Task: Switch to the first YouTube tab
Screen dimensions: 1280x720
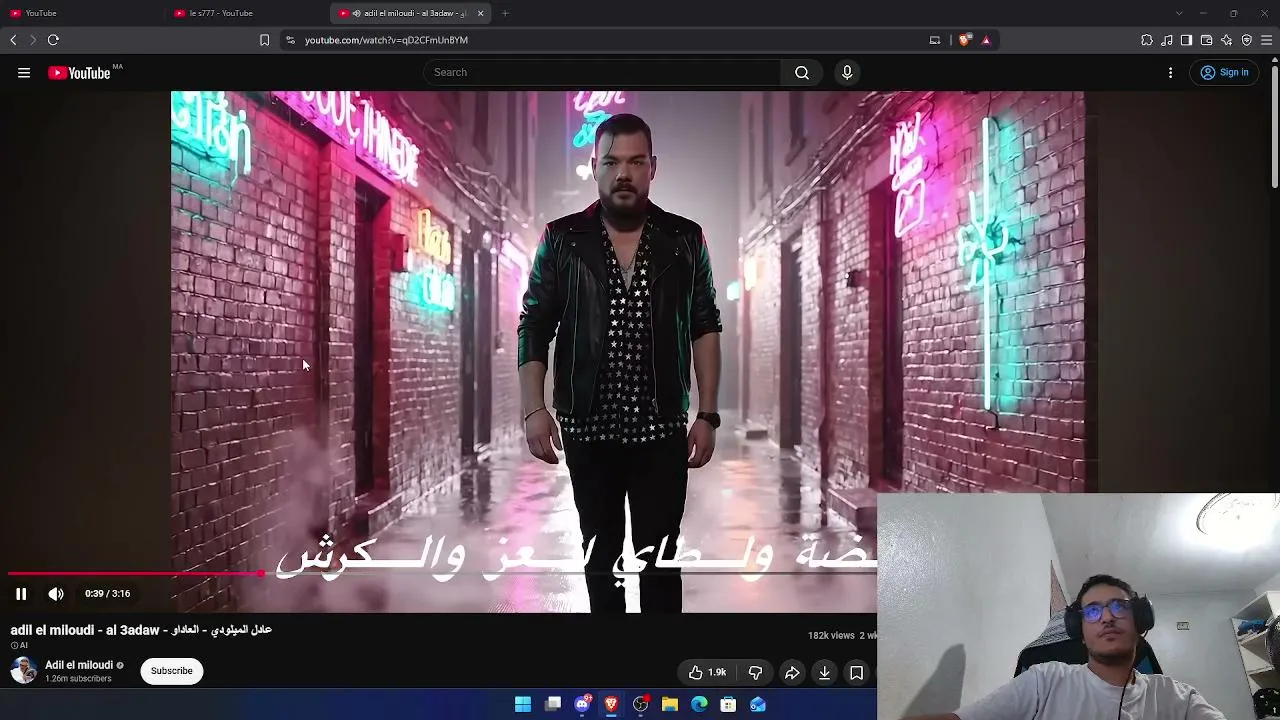Action: (82, 13)
